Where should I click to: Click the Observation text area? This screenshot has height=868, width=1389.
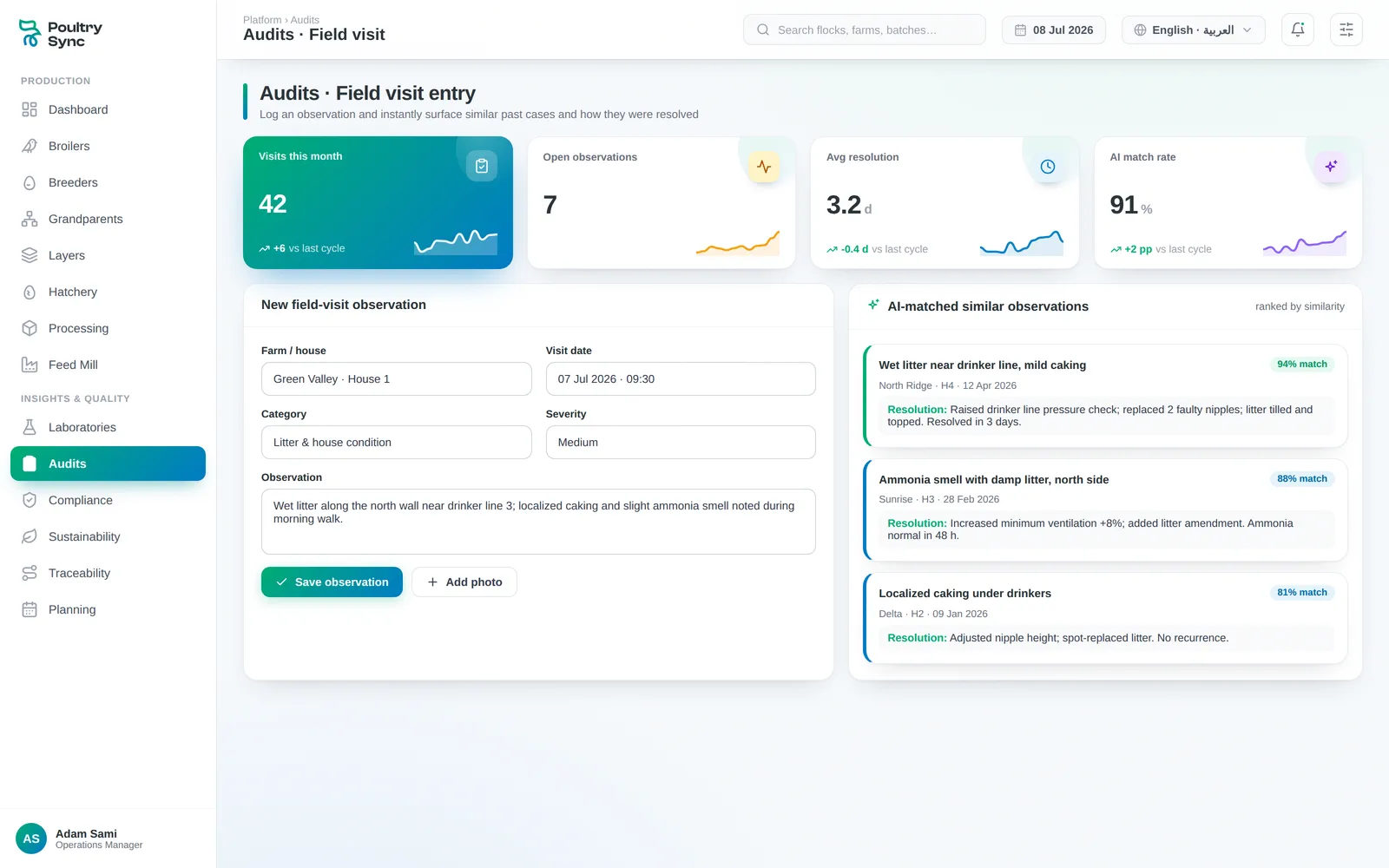(538, 521)
